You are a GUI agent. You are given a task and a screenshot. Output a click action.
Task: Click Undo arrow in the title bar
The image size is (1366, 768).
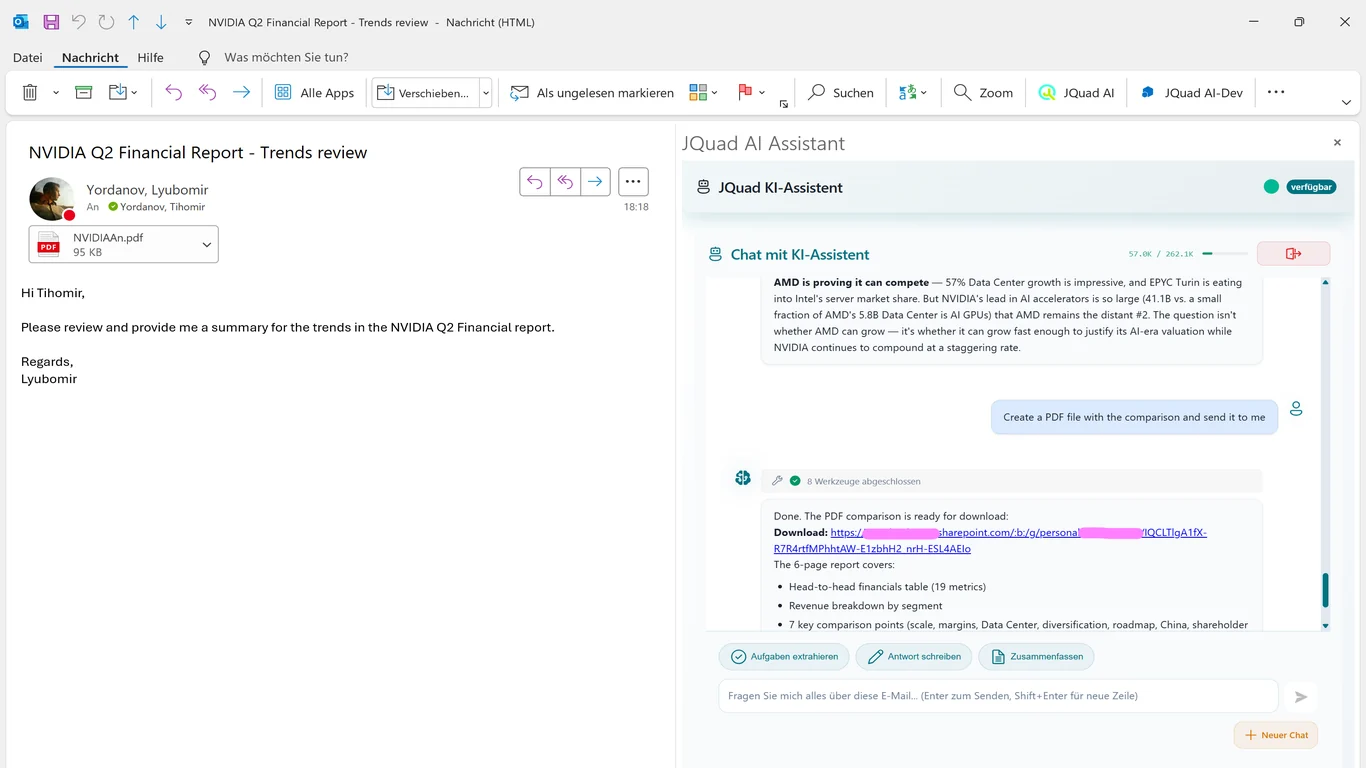[x=78, y=22]
